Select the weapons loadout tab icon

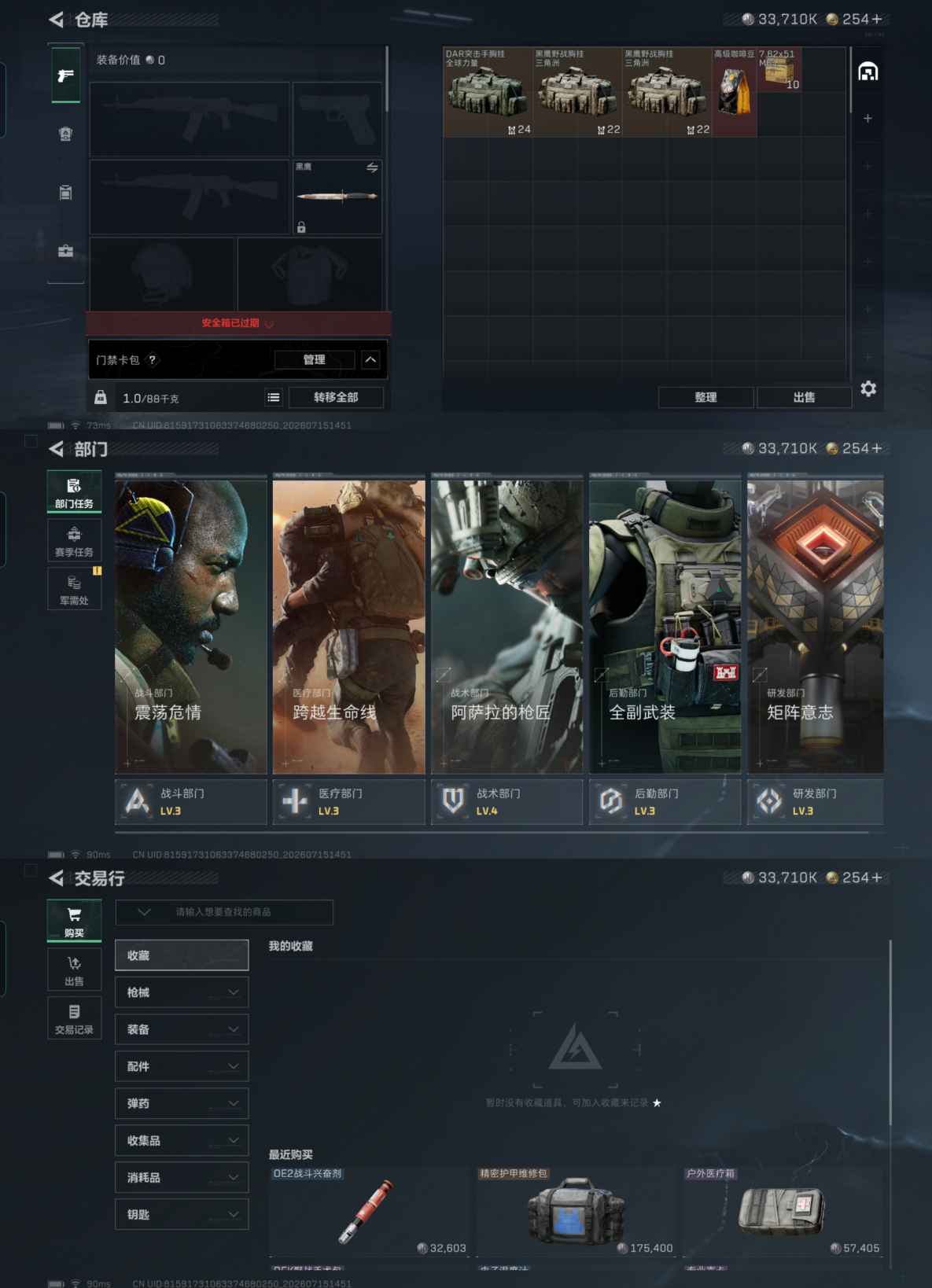click(x=66, y=75)
